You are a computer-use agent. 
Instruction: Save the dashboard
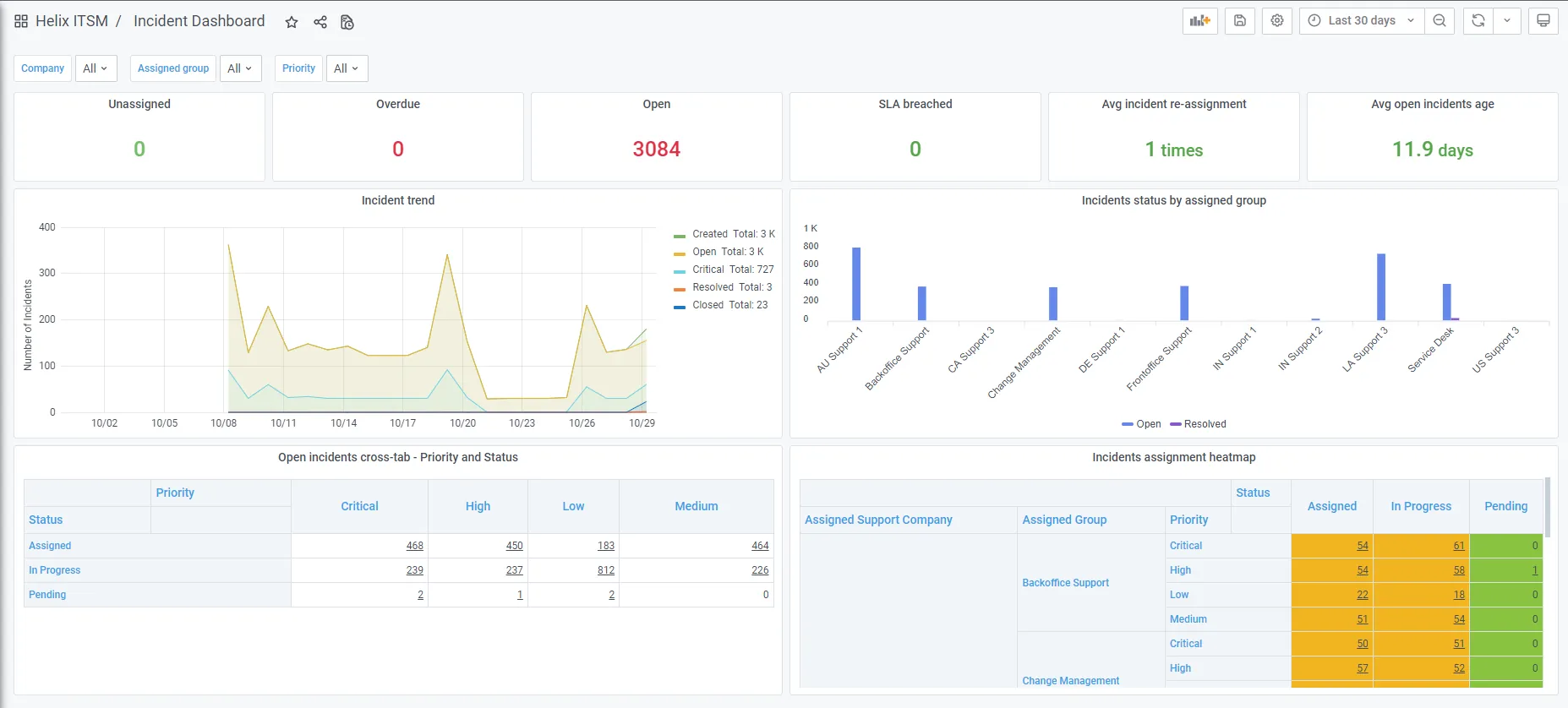[1240, 21]
